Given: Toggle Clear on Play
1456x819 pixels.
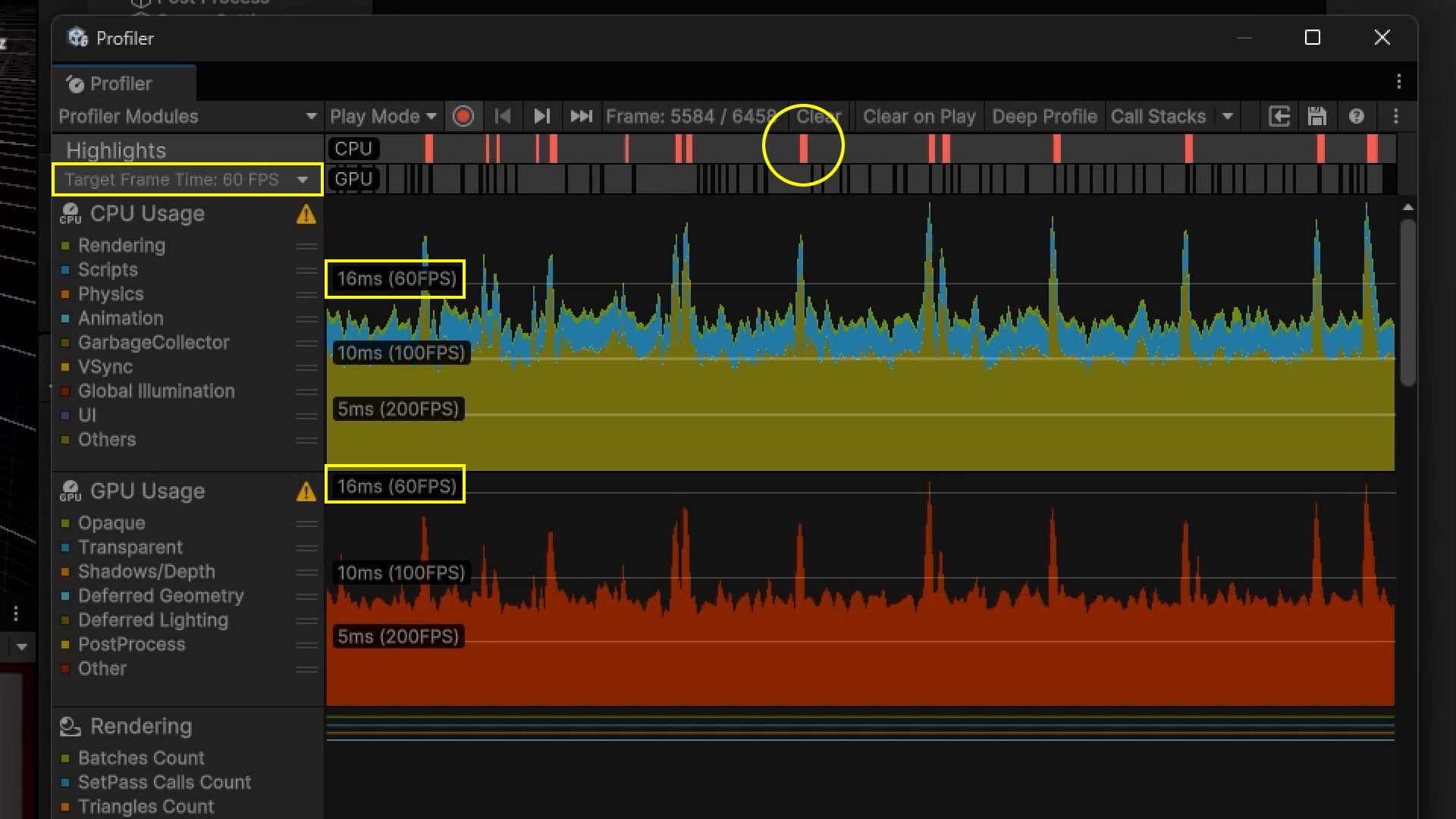Looking at the screenshot, I should (x=919, y=117).
